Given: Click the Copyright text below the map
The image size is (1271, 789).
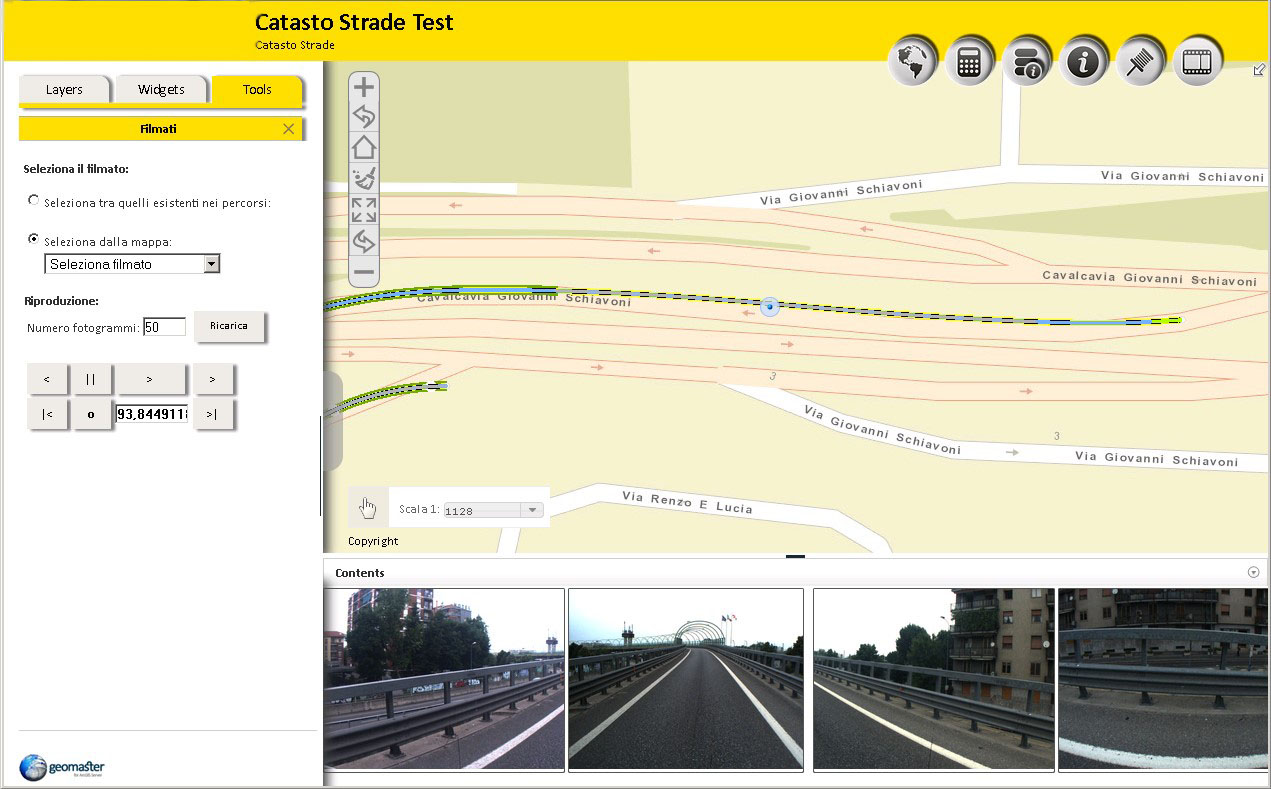Looking at the screenshot, I should pyautogui.click(x=373, y=541).
